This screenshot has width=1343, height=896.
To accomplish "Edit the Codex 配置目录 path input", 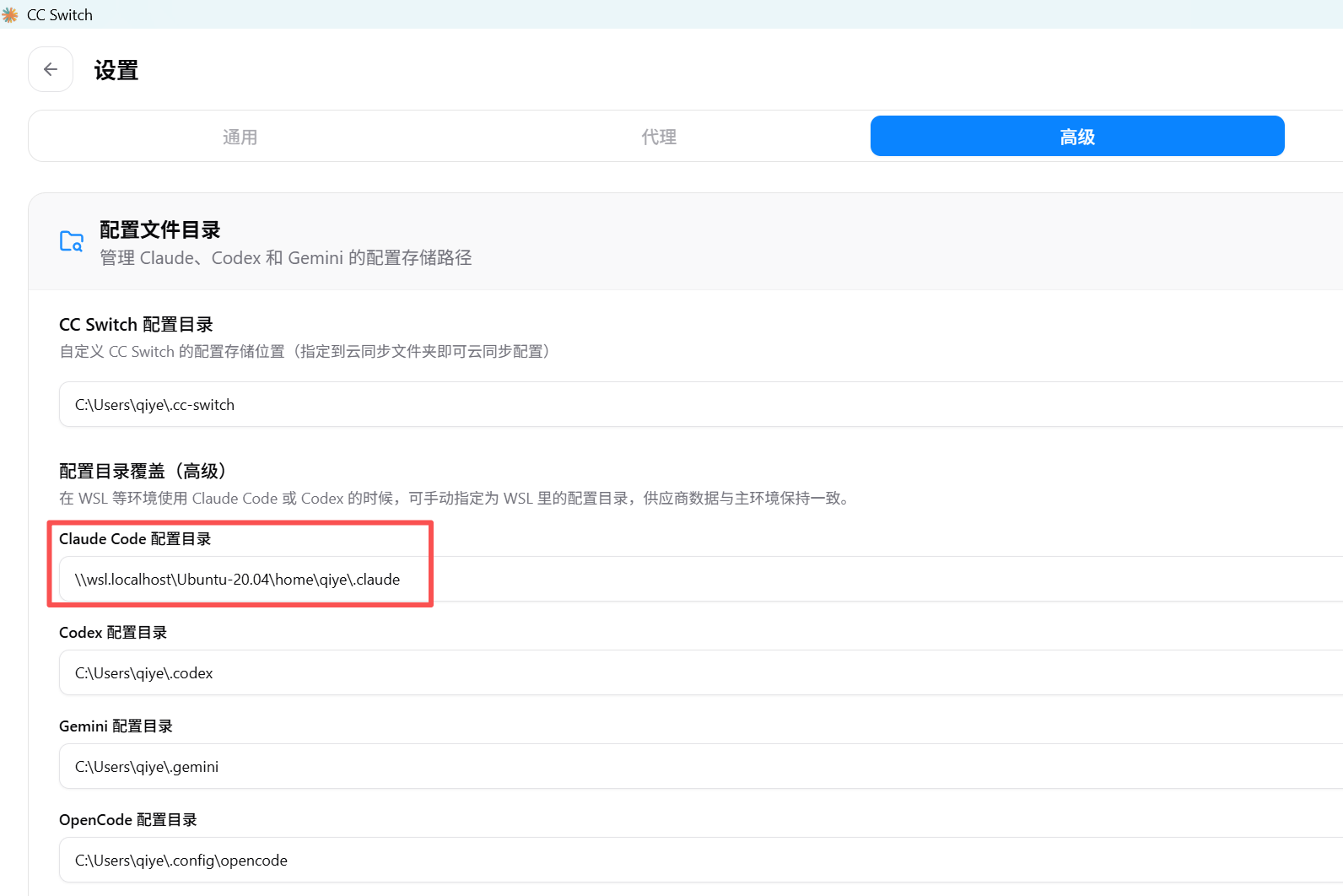I will pos(675,673).
